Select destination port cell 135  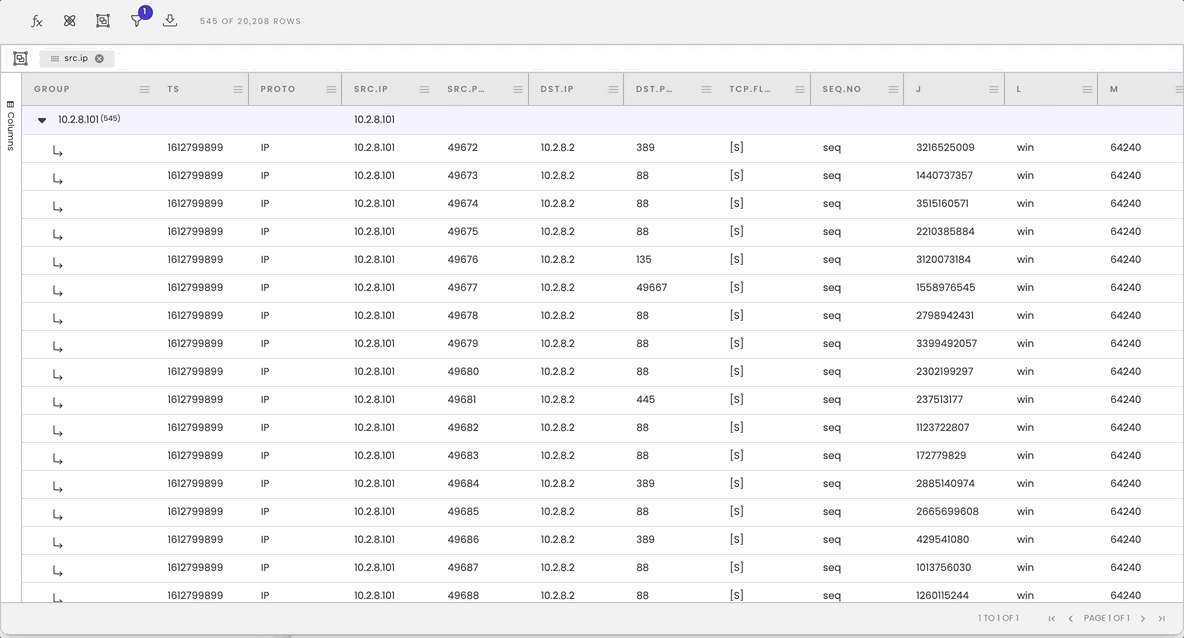[x=643, y=260]
